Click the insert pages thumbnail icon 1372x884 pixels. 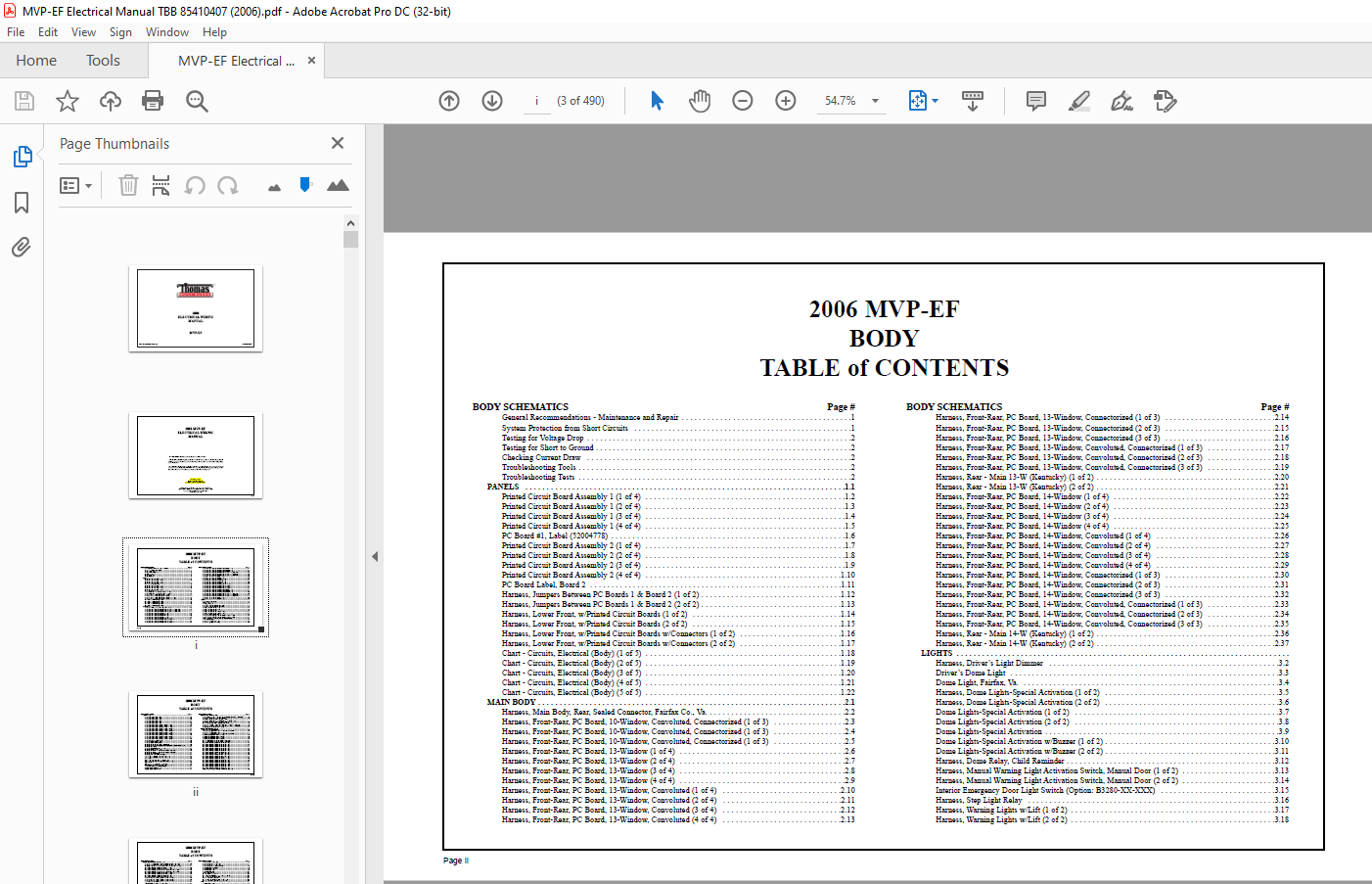pos(161,185)
